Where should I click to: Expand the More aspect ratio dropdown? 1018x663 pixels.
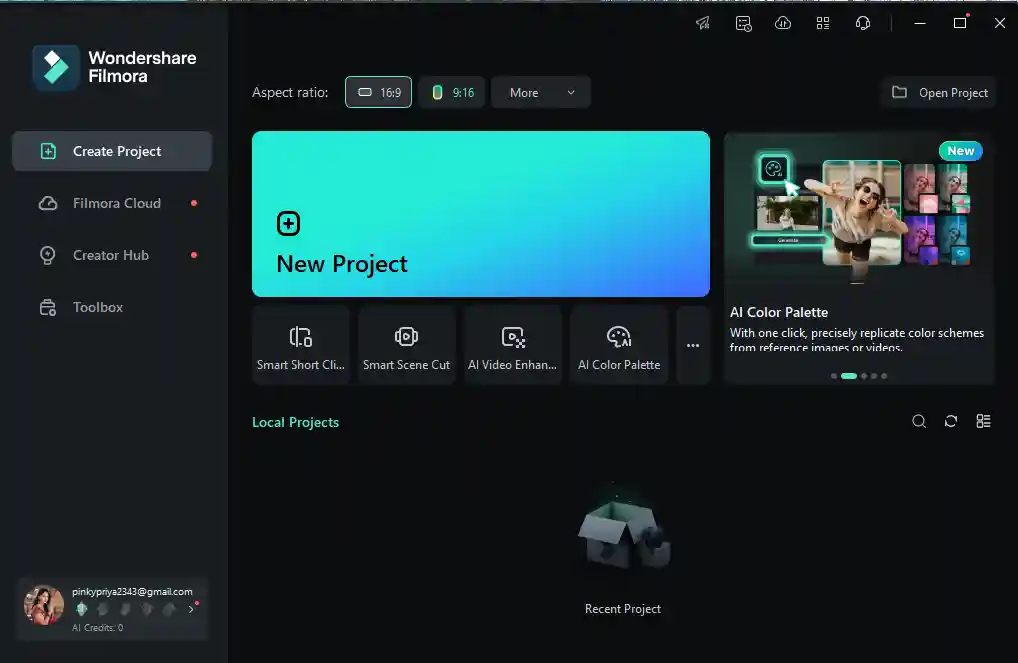541,92
